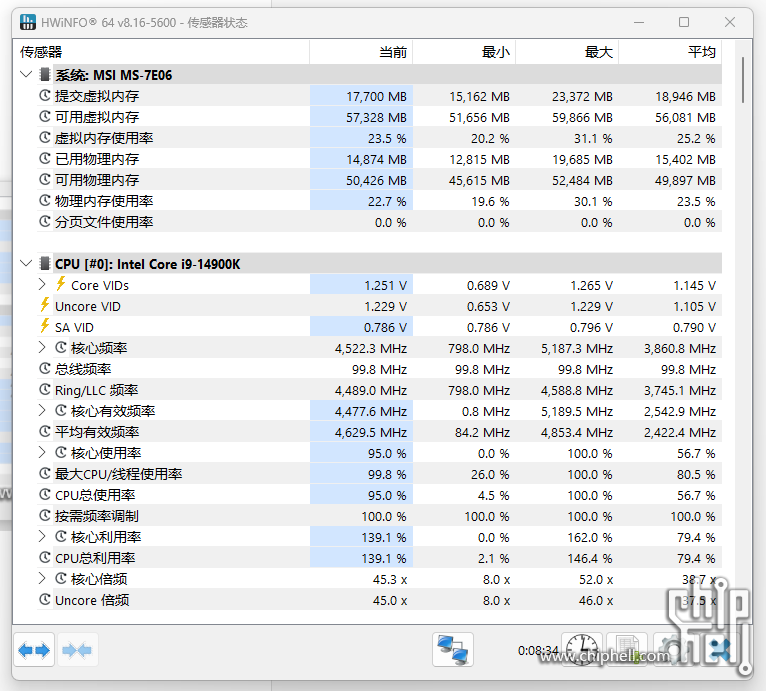Viewport: 766px width, 691px height.
Task: Expand the 核心频率 row
Action: click(x=42, y=347)
